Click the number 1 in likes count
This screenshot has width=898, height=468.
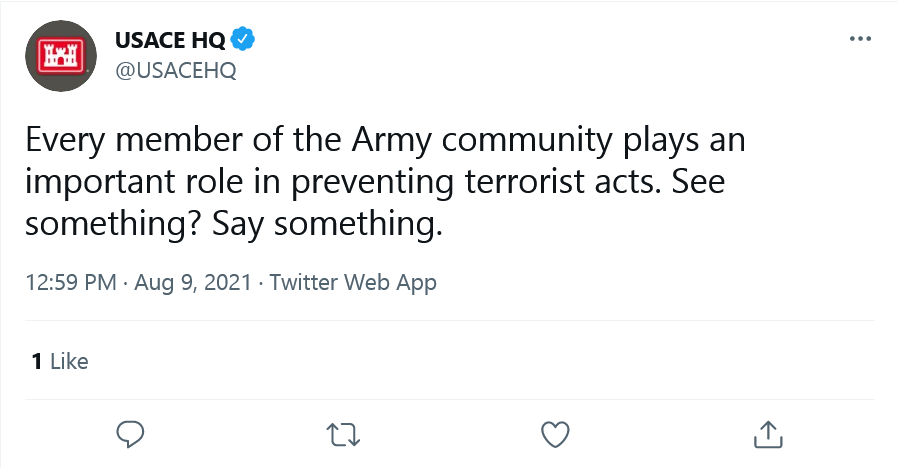click(x=37, y=361)
